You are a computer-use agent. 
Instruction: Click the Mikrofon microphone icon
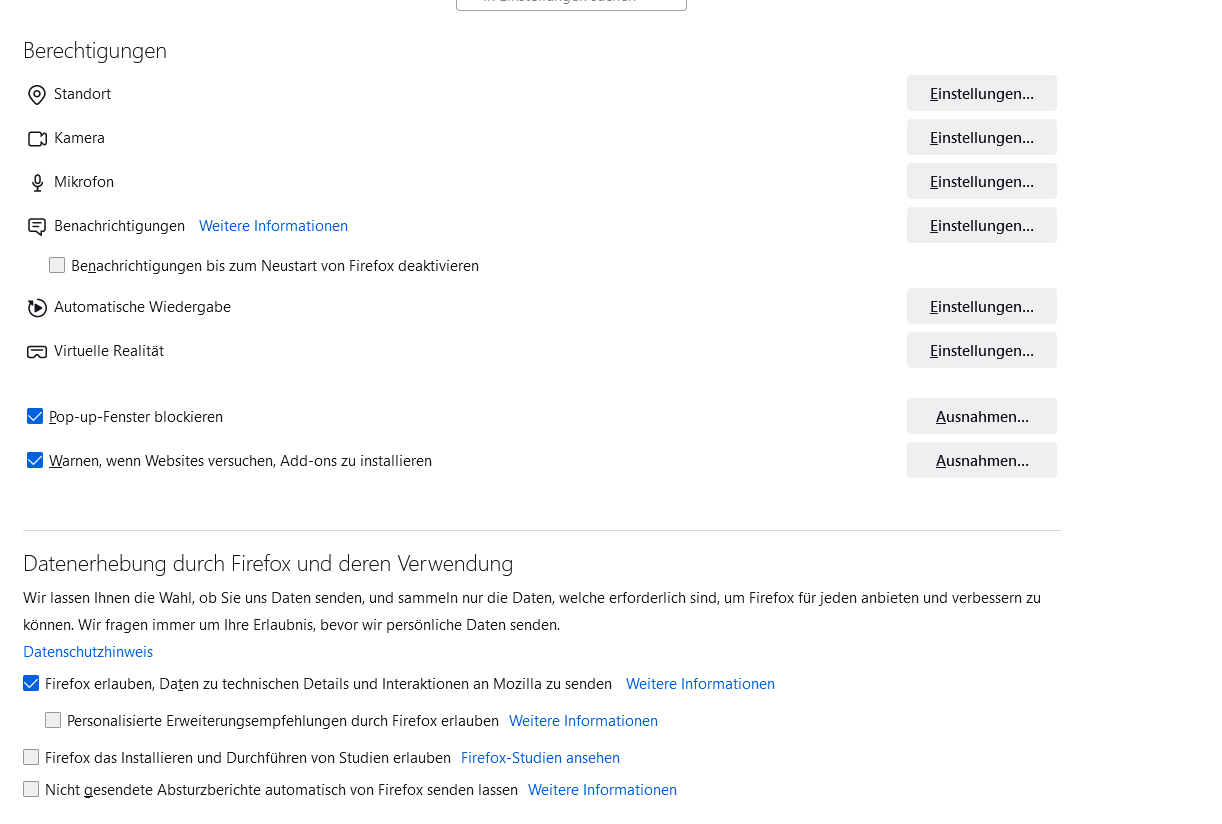(x=38, y=183)
